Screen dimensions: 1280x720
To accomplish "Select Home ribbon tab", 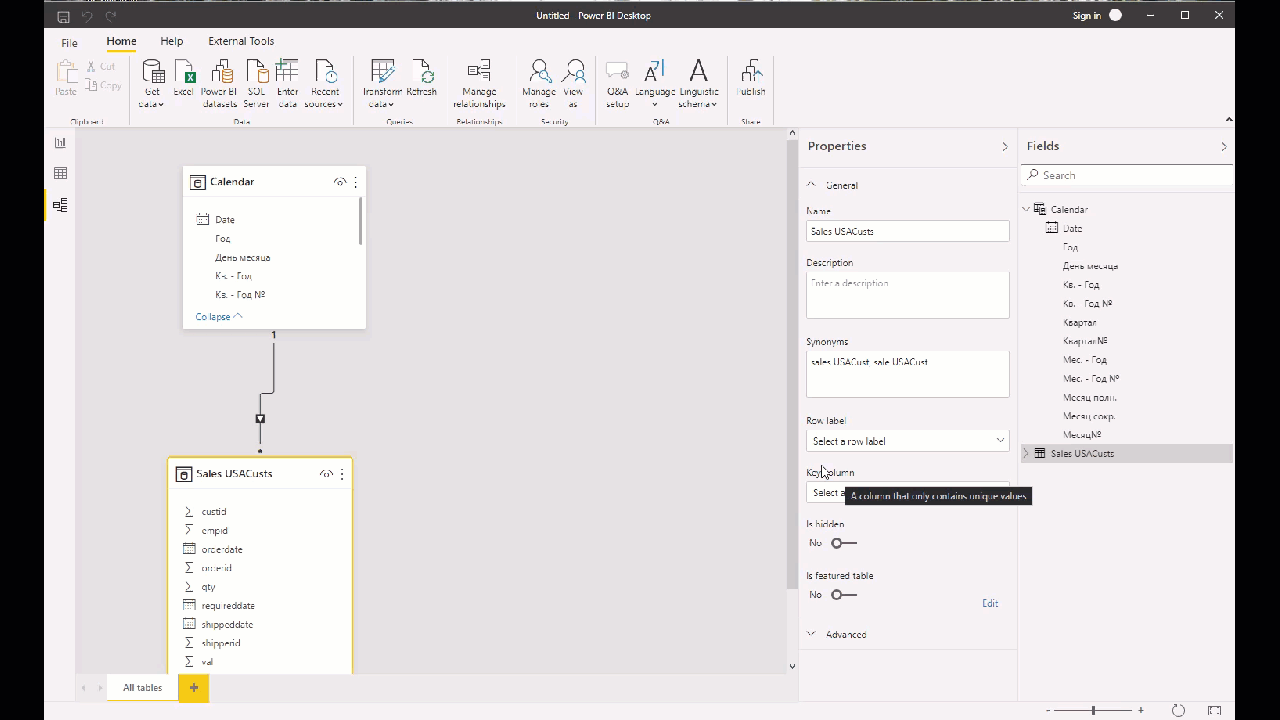I will pos(121,42).
